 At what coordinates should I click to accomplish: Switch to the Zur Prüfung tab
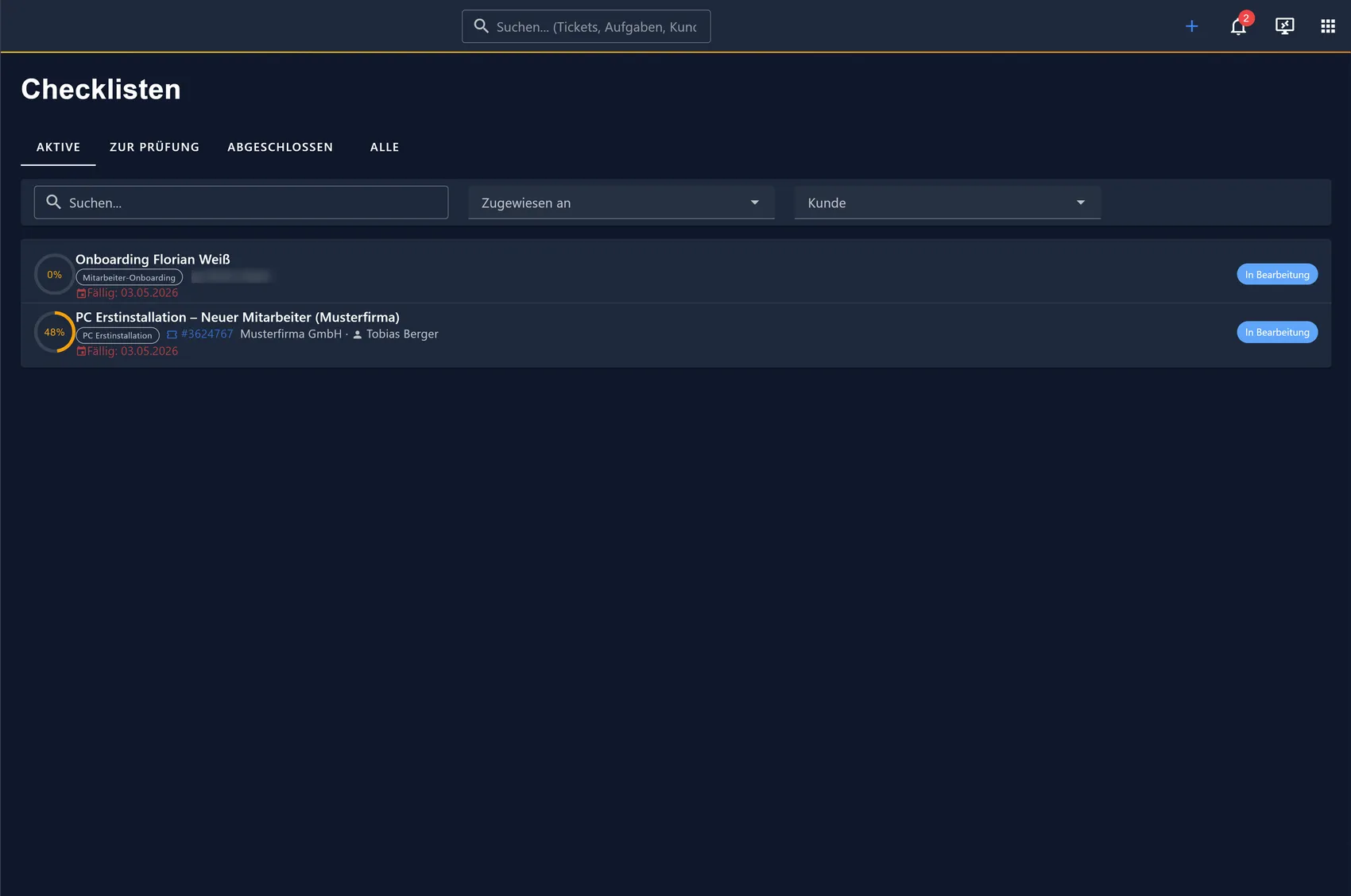(x=154, y=147)
